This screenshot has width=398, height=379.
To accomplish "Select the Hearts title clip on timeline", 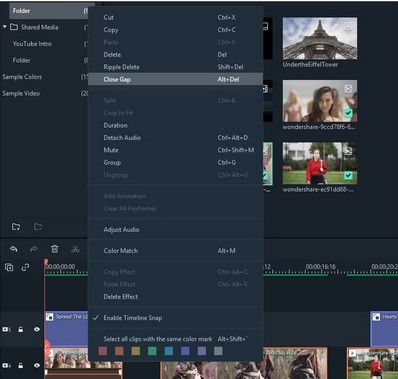I will point(384,329).
